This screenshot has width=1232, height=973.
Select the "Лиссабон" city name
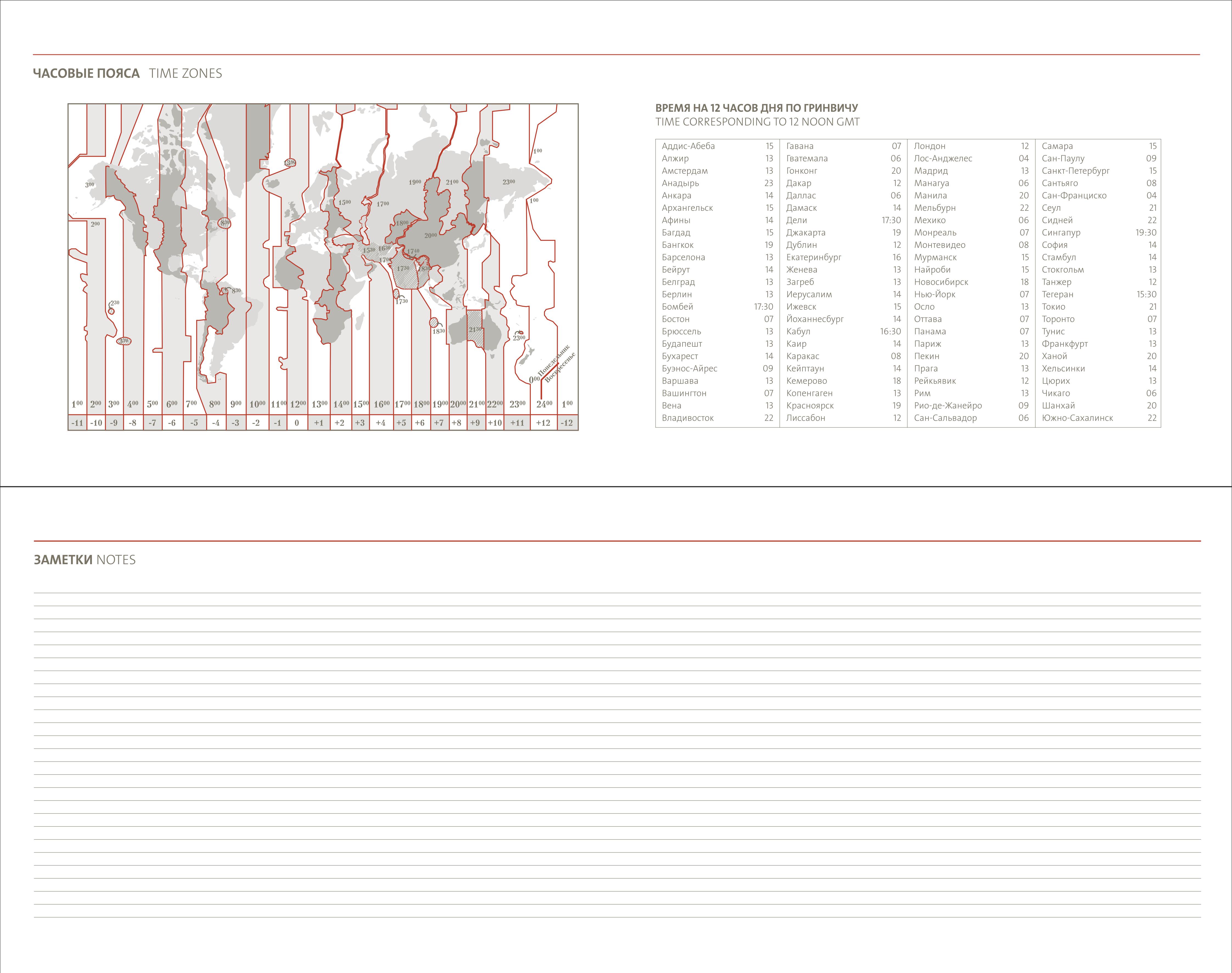(x=806, y=418)
